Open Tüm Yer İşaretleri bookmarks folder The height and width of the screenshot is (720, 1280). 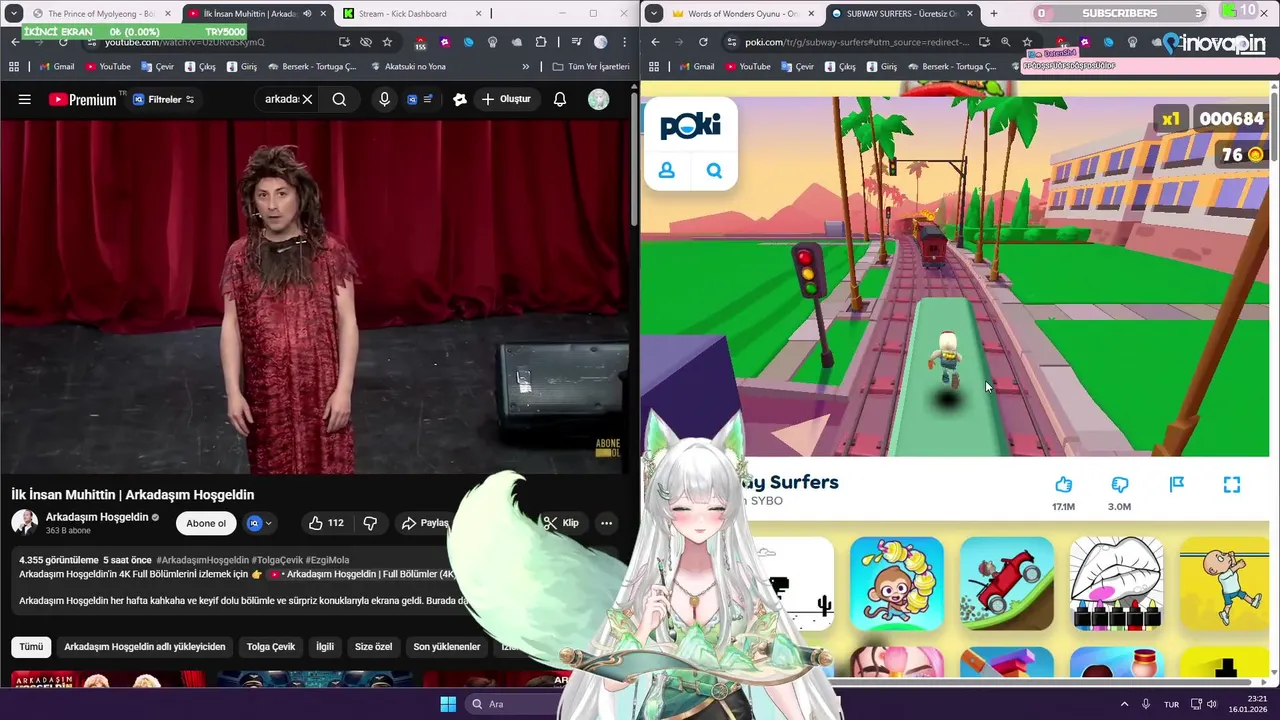(x=590, y=67)
